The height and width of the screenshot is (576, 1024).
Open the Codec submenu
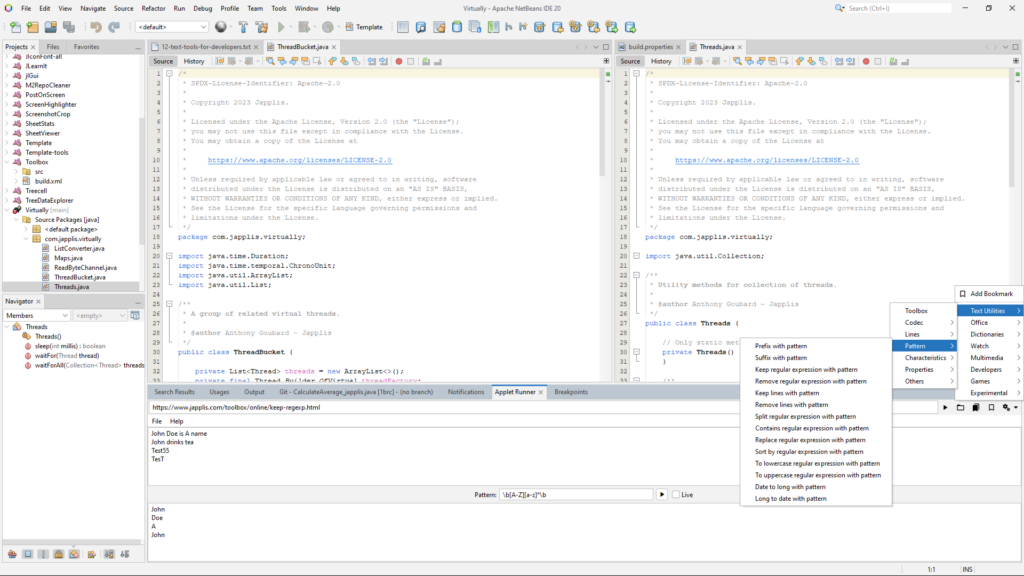[x=924, y=323]
